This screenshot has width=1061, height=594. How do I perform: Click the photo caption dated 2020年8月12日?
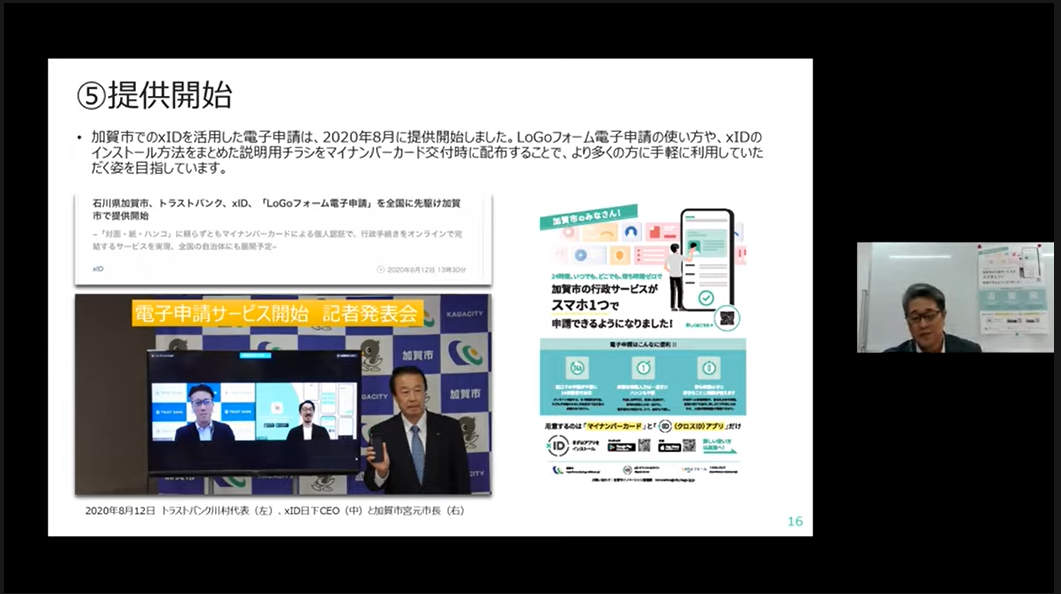coord(275,511)
